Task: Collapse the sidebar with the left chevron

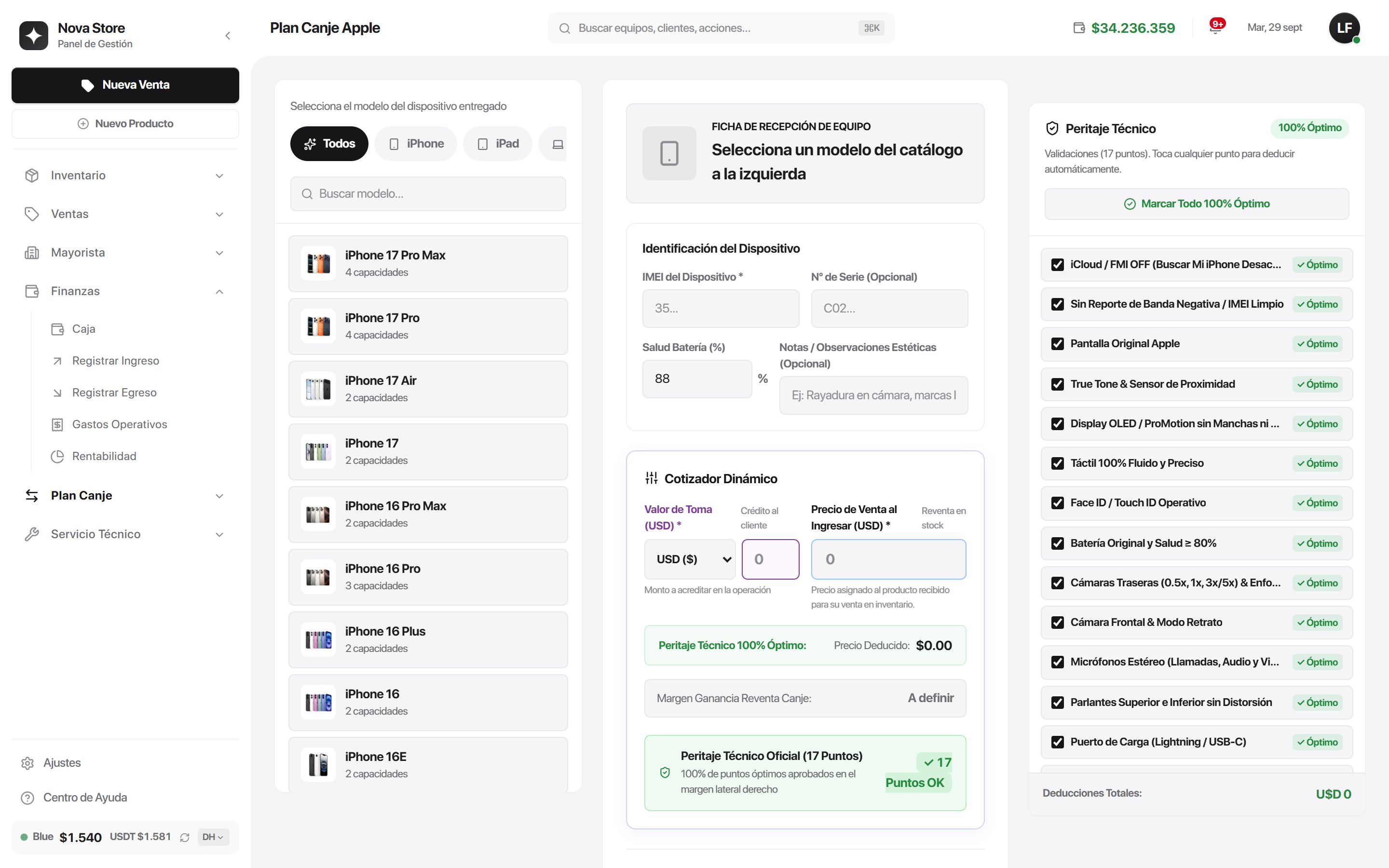Action: 228,36
